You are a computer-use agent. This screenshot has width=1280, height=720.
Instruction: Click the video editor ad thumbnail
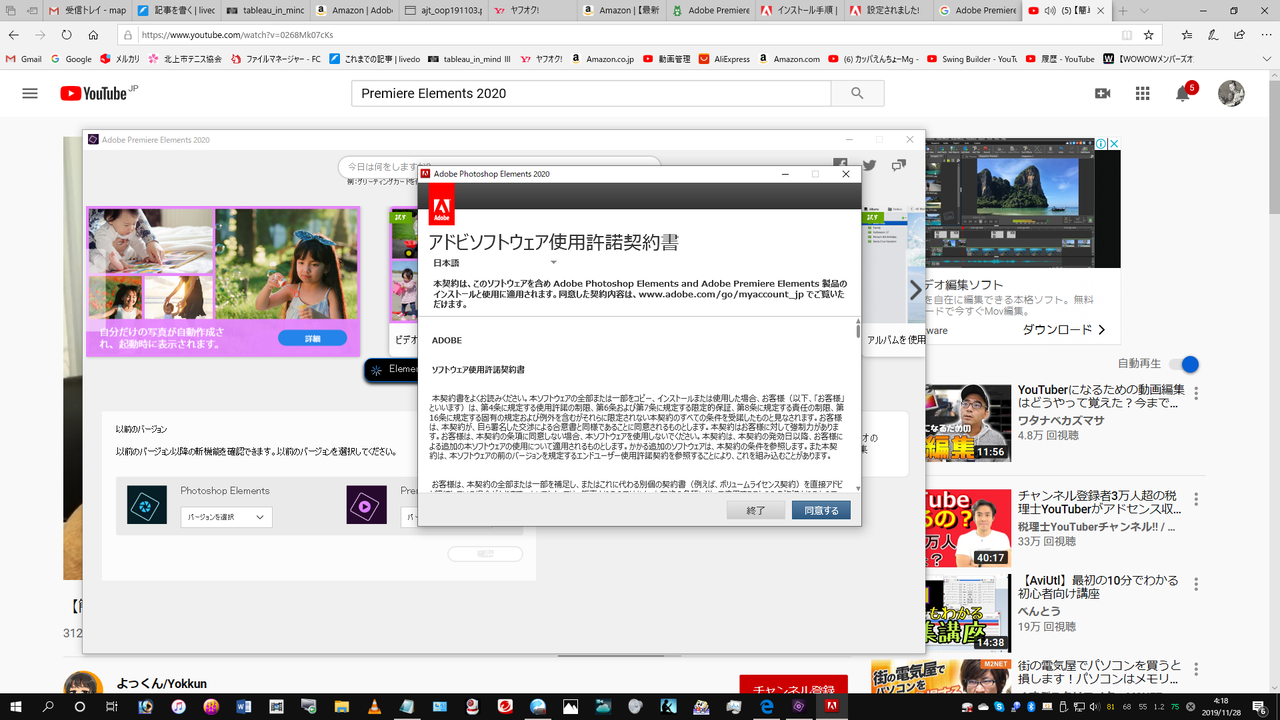coord(1023,204)
